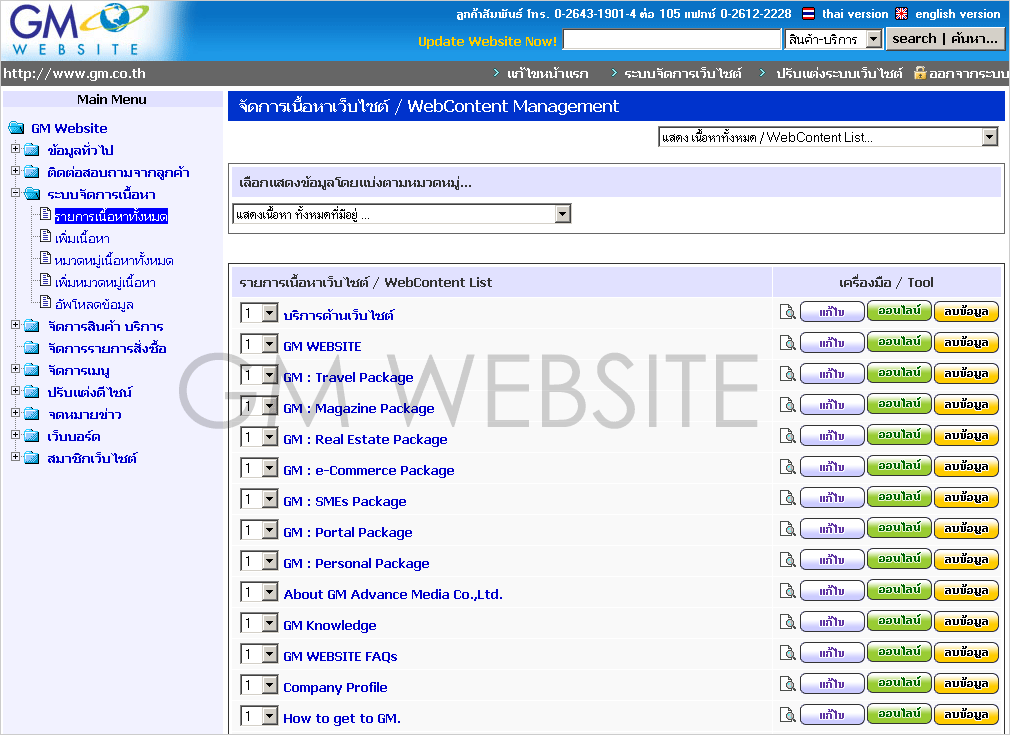1010x735 pixels.
Task: Expand the จัดการเมนู tree node
Action: pos(15,368)
